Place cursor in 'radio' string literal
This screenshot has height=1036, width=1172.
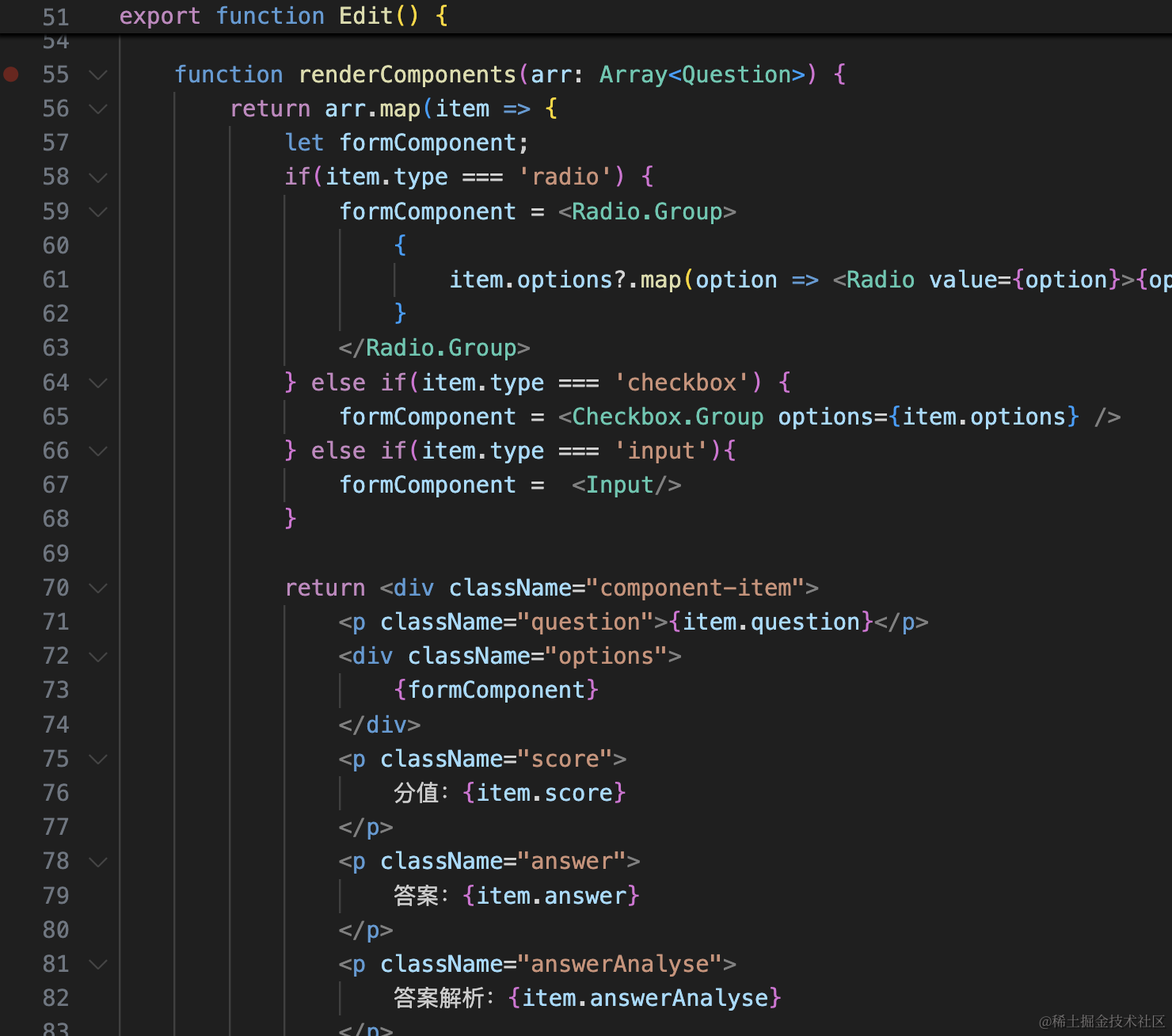pyautogui.click(x=565, y=177)
